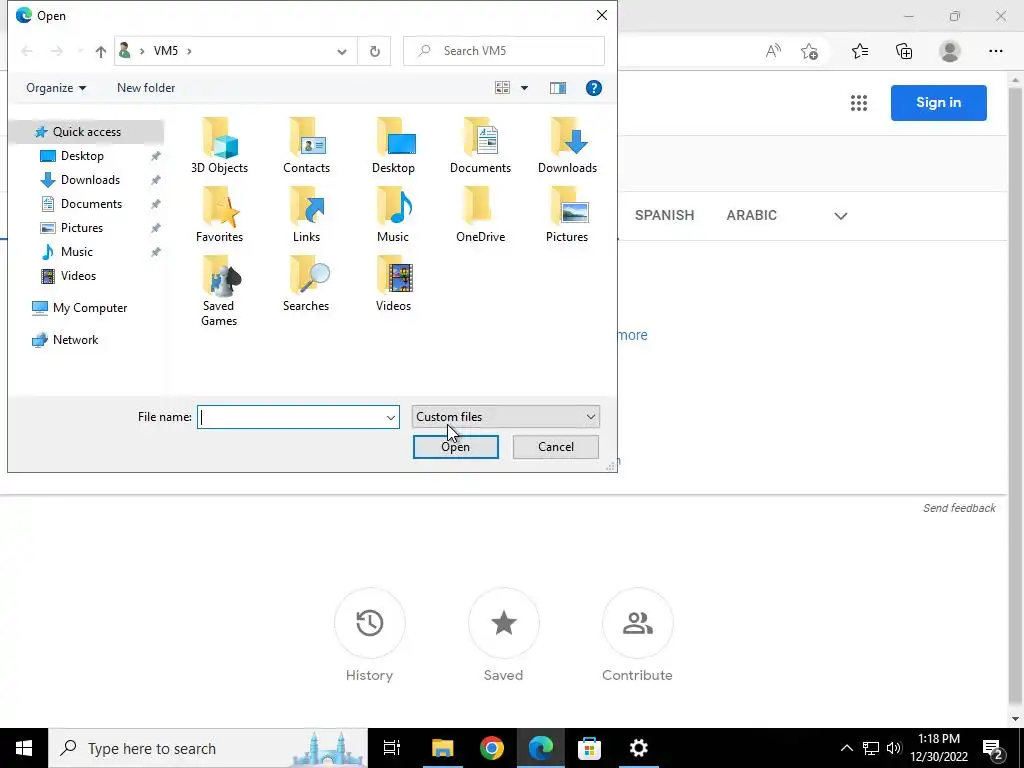Select the Videos folder in the file list
The height and width of the screenshot is (768, 1024).
[x=393, y=285]
